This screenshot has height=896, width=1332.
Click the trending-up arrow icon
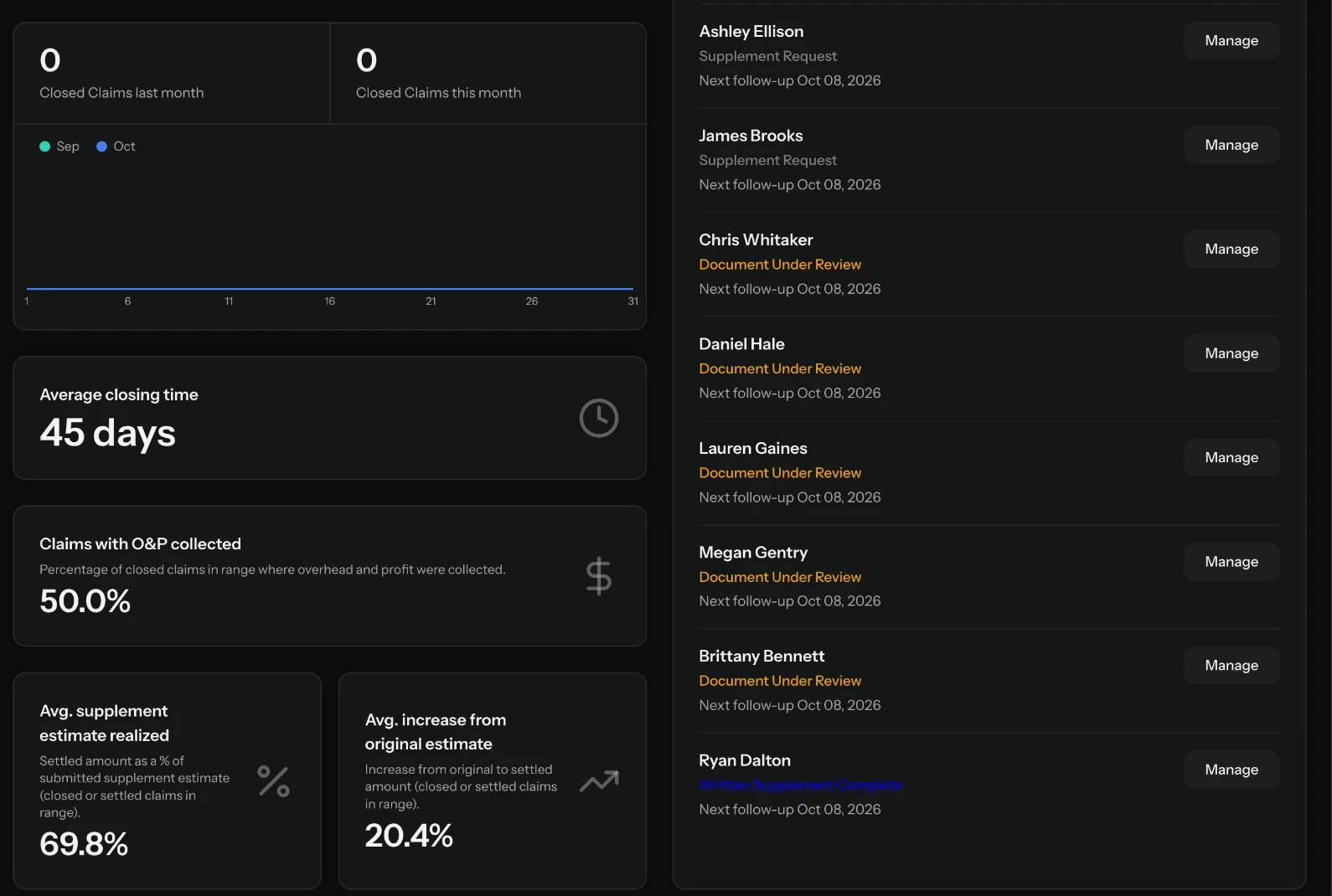point(599,780)
